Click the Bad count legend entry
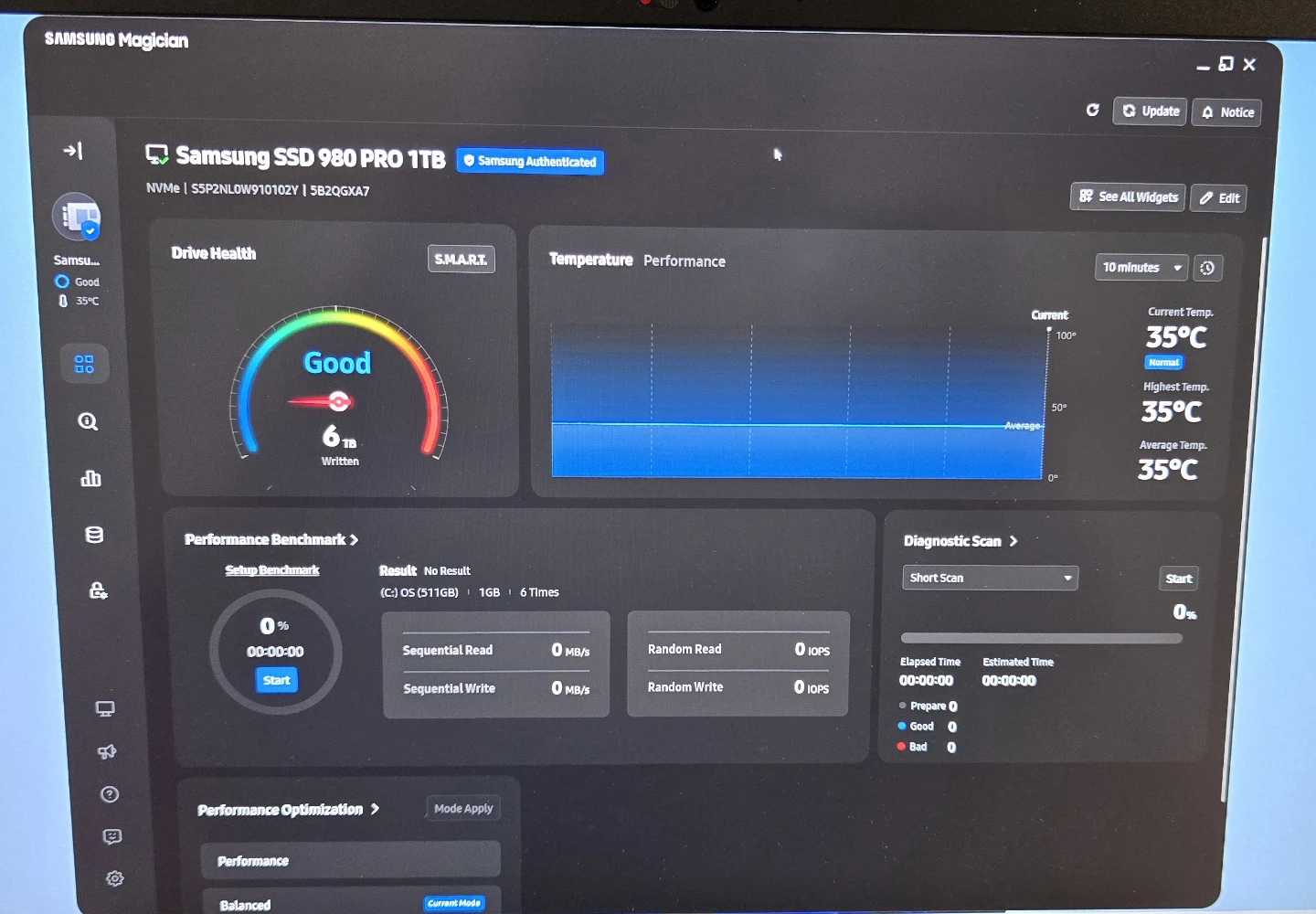The width and height of the screenshot is (1316, 914). pos(927,747)
